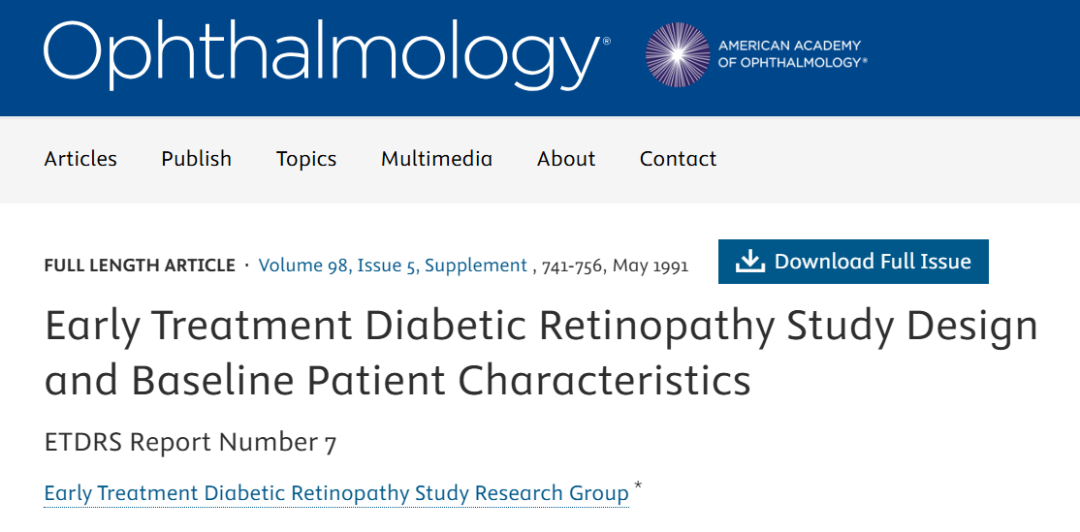Select Contact in the navigation bar
The width and height of the screenshot is (1080, 532).
pyautogui.click(x=678, y=159)
